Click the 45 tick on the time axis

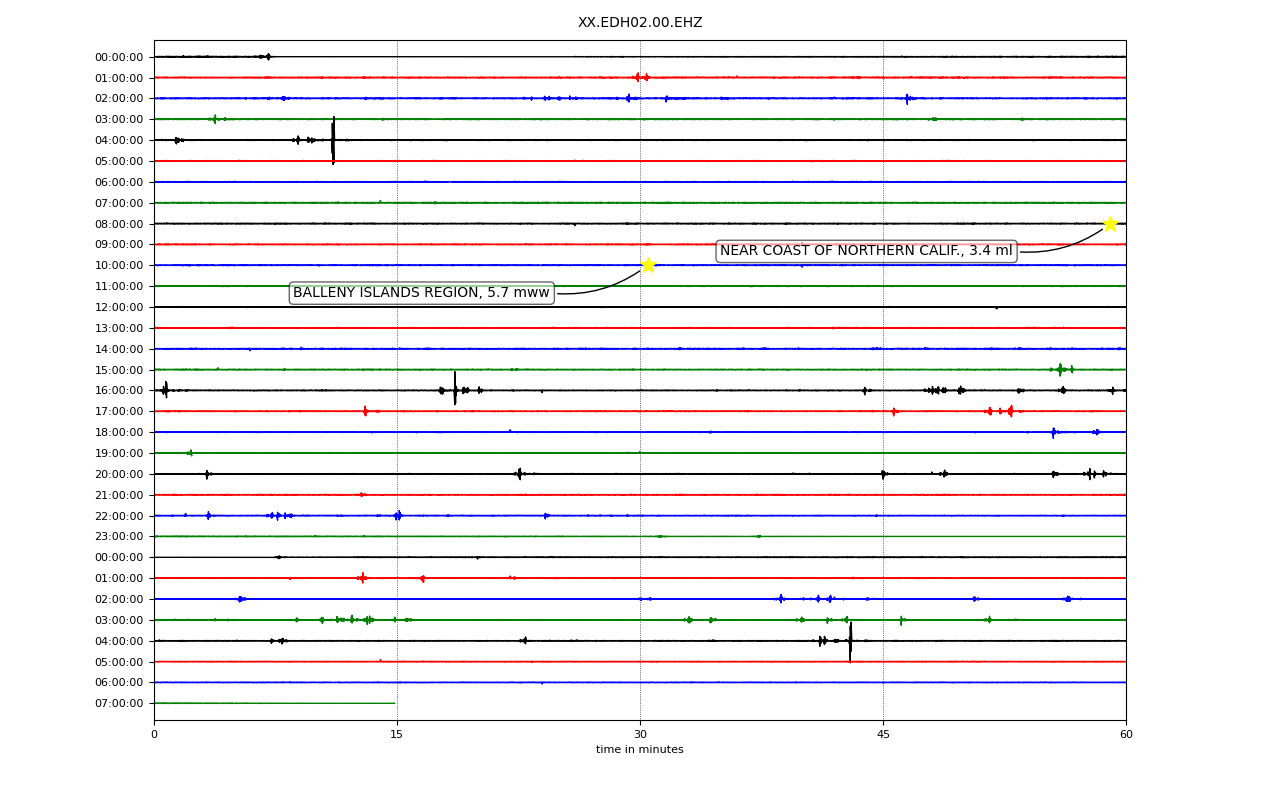(x=883, y=735)
